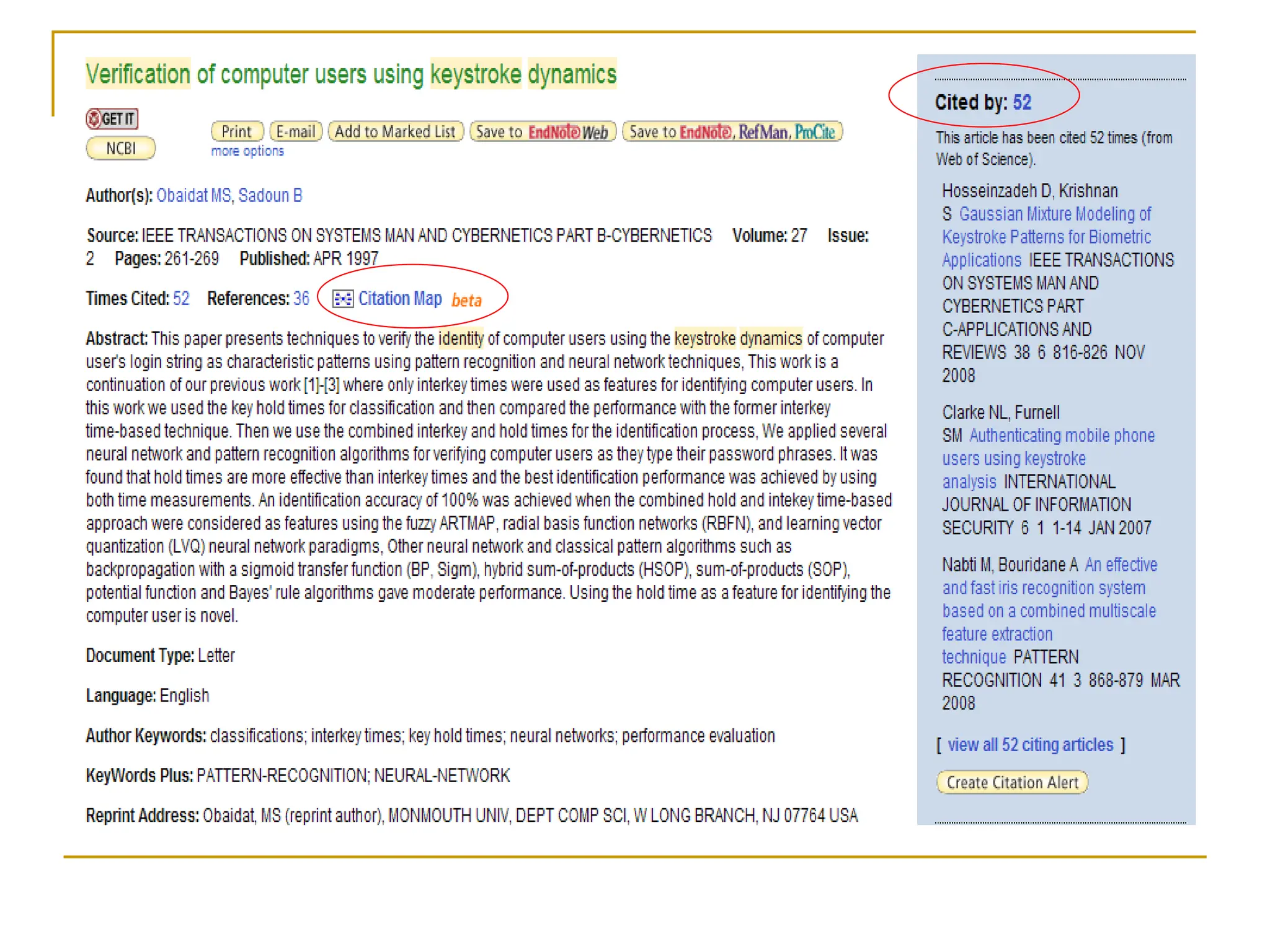1270x952 pixels.
Task: Click the GET IT icon button
Action: coord(112,118)
